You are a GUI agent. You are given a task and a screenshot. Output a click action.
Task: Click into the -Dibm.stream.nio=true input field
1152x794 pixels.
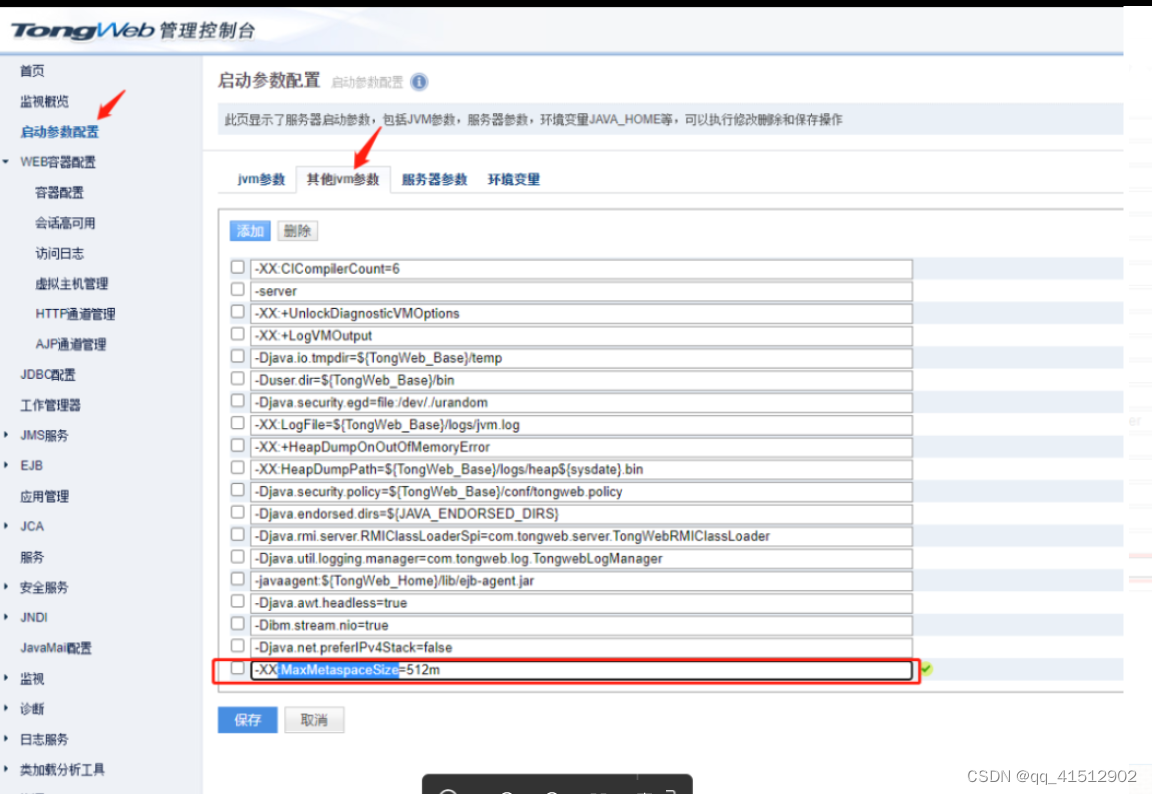coord(581,625)
